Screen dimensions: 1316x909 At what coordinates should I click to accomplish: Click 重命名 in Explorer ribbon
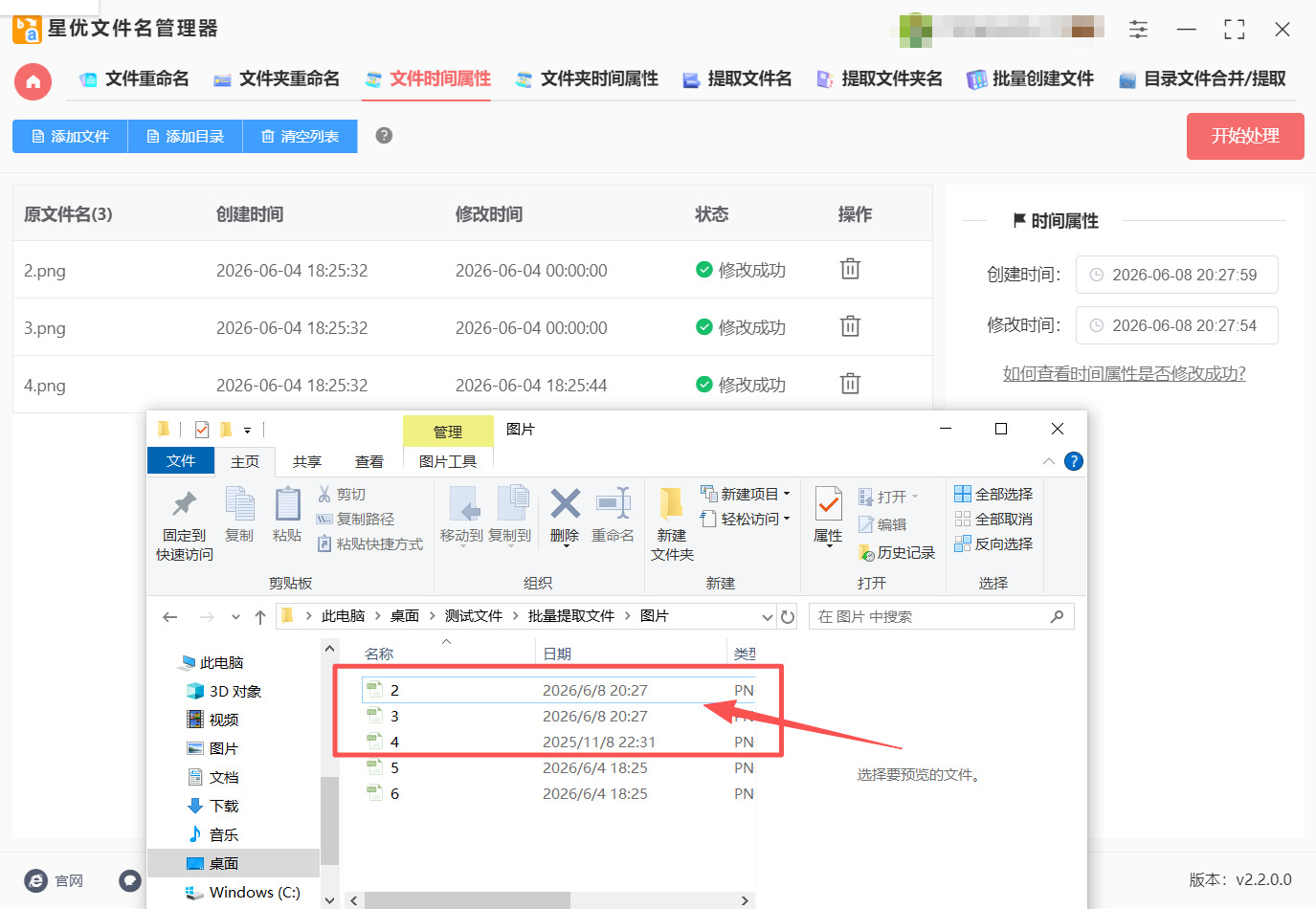tap(613, 514)
